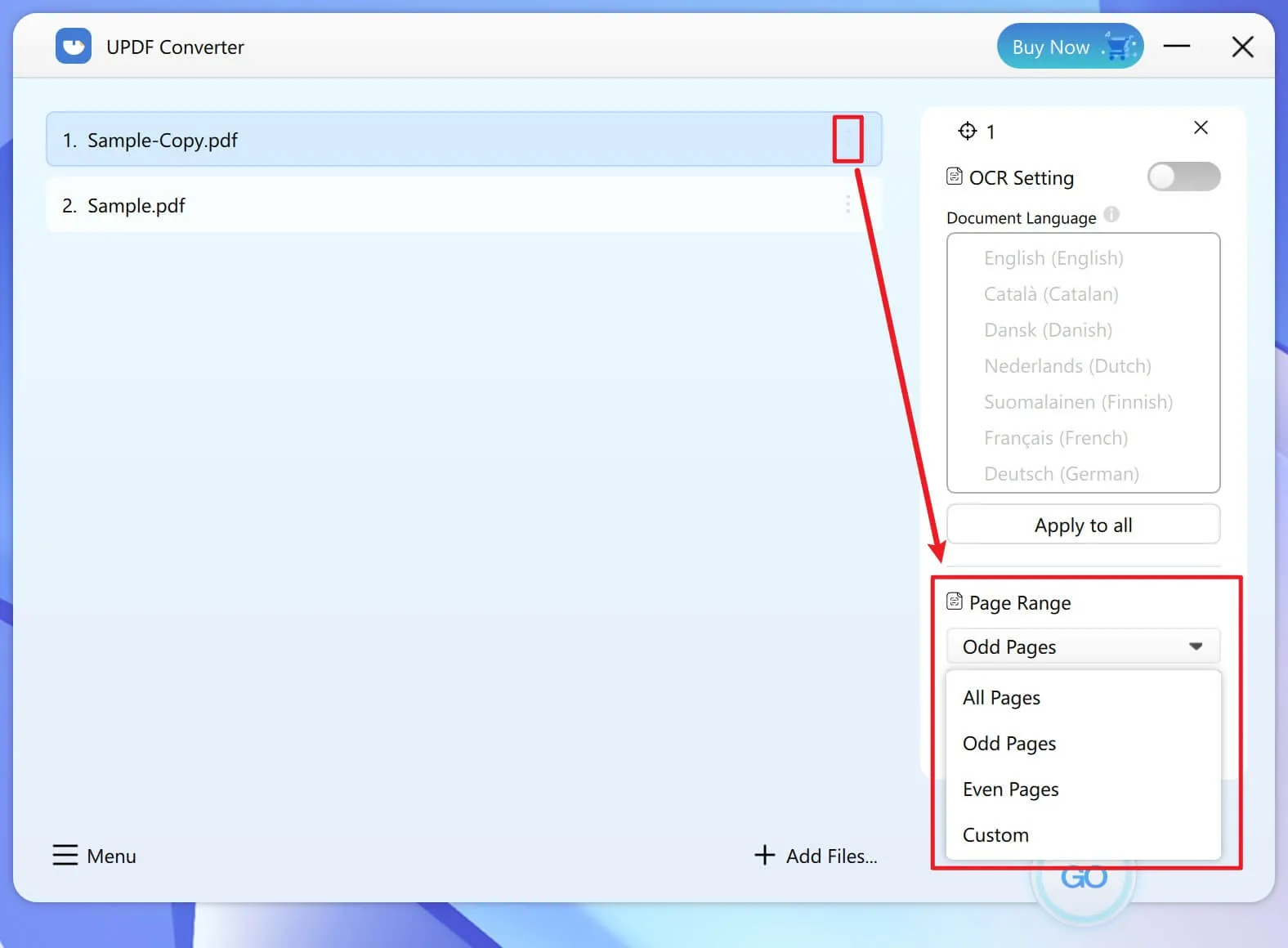Select Dansk (Danish) in the language list
The image size is (1288, 948).
[1048, 330]
